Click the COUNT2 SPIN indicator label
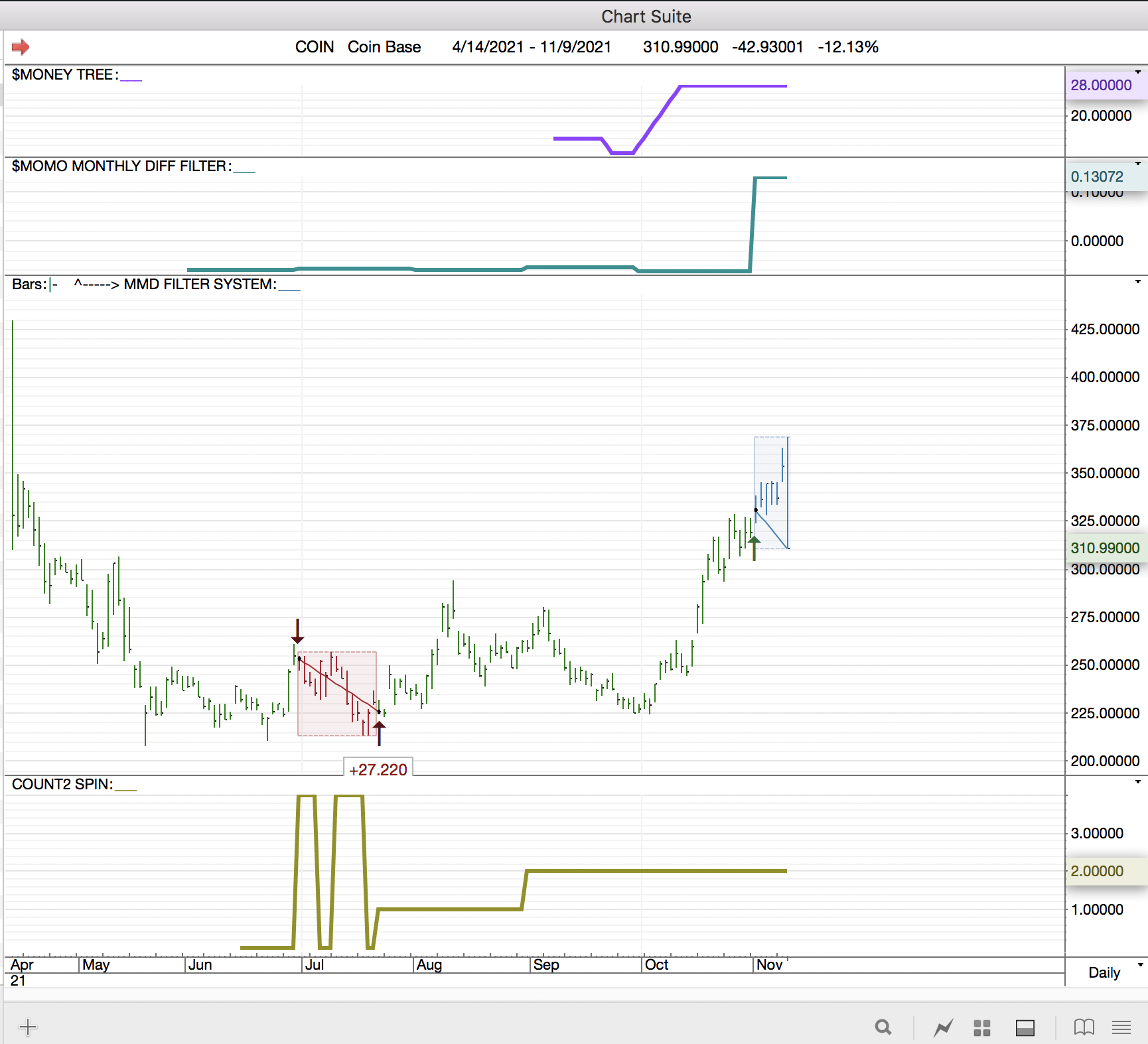 point(62,785)
